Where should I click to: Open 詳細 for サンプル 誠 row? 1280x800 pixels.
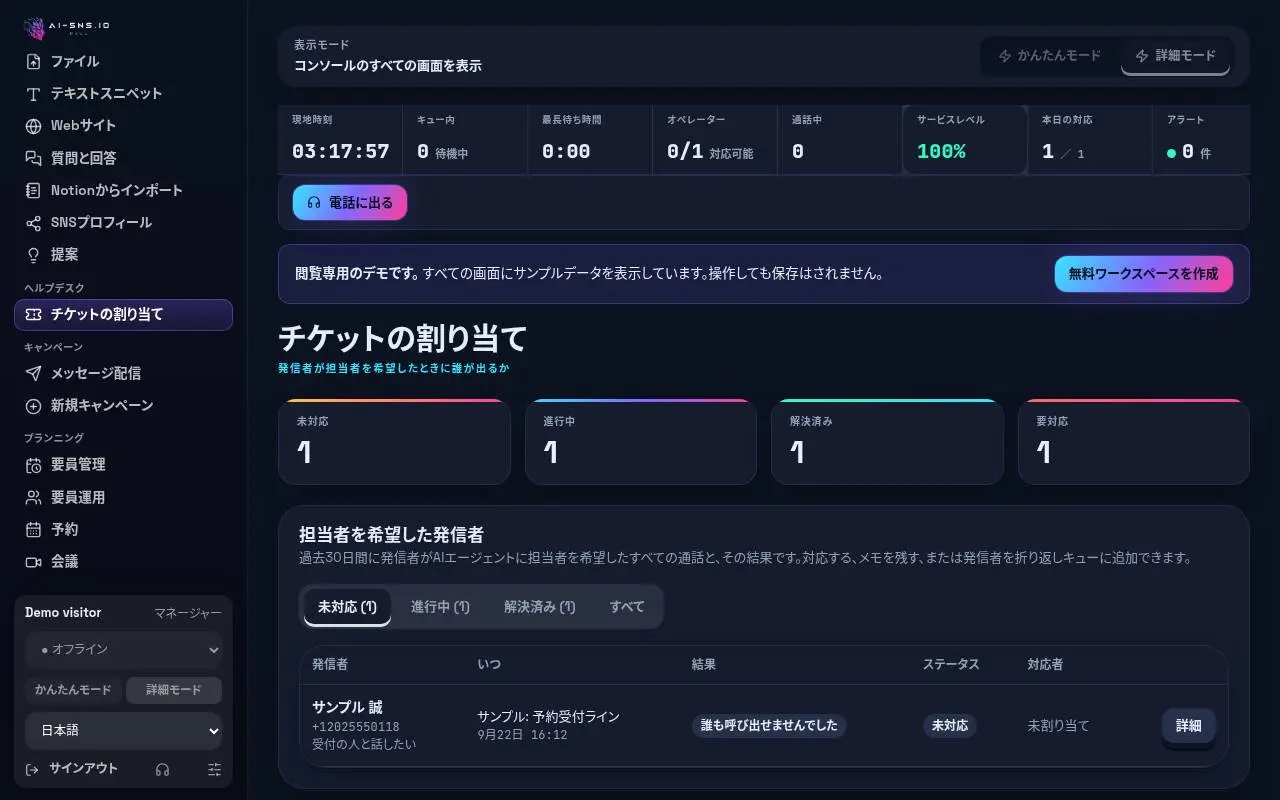point(1189,726)
